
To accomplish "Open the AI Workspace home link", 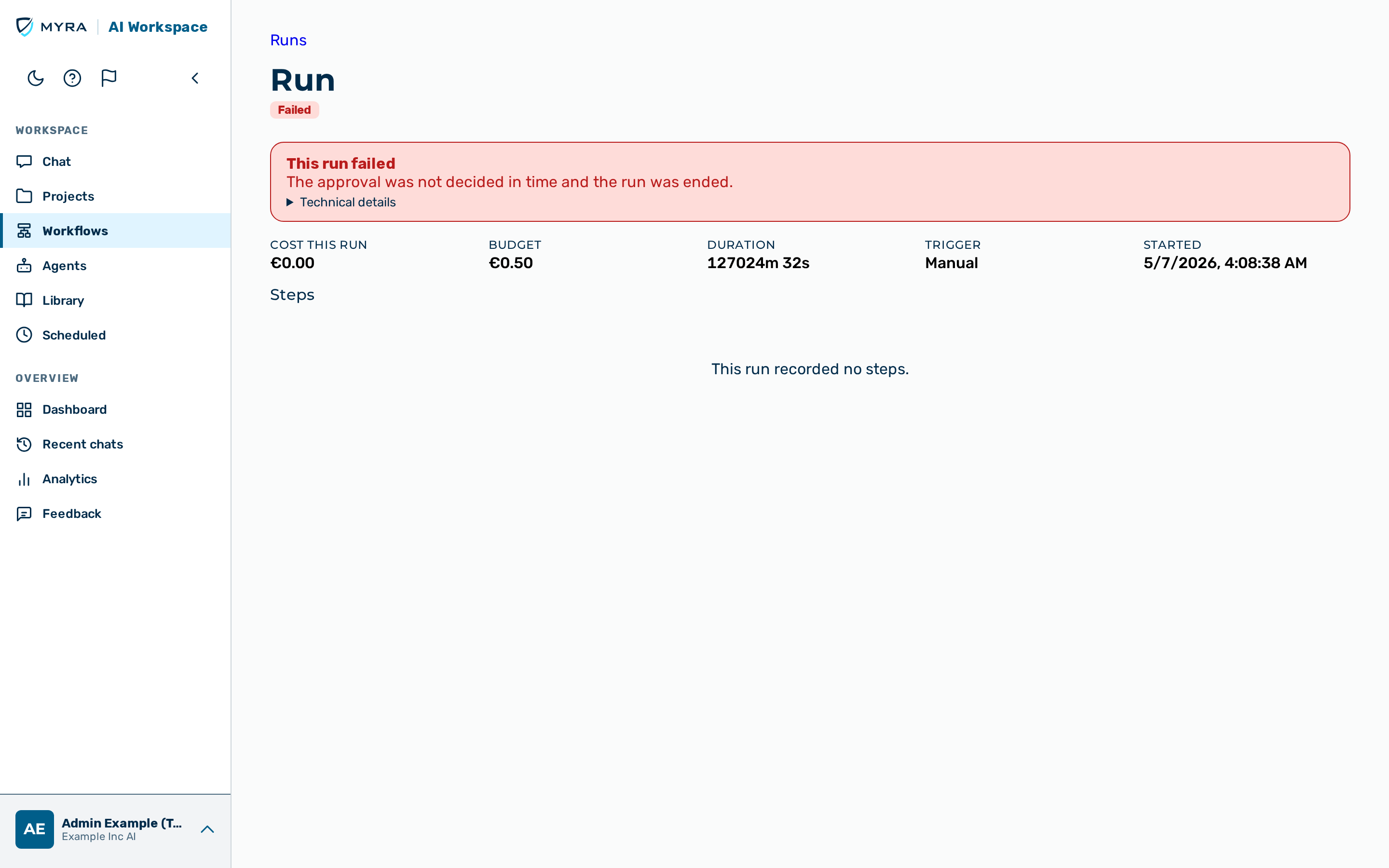I will (158, 27).
